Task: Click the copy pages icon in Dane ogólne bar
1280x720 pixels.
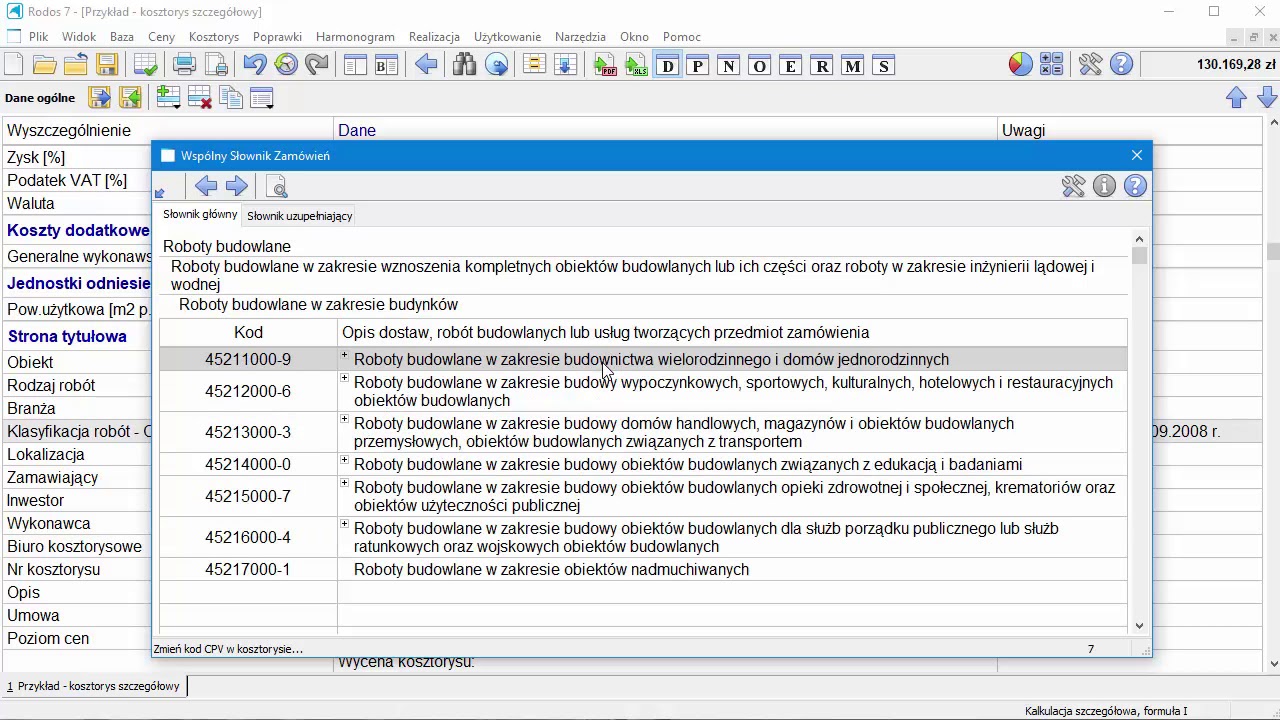Action: (231, 97)
